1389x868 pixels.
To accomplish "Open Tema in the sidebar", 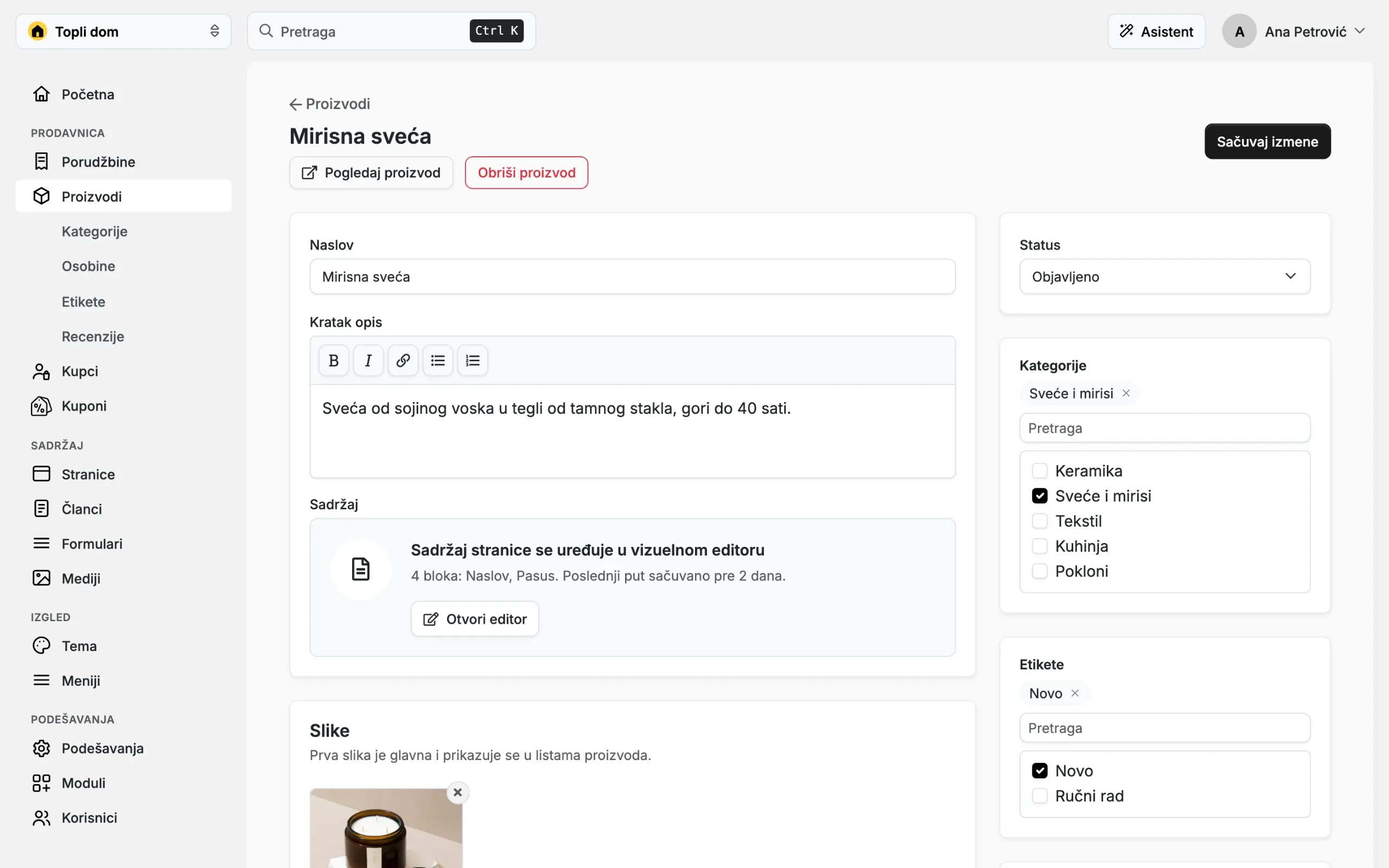I will click(123, 646).
